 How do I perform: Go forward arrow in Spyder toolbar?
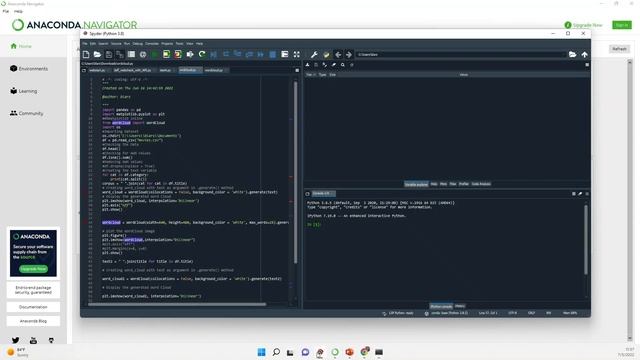pos(349,54)
